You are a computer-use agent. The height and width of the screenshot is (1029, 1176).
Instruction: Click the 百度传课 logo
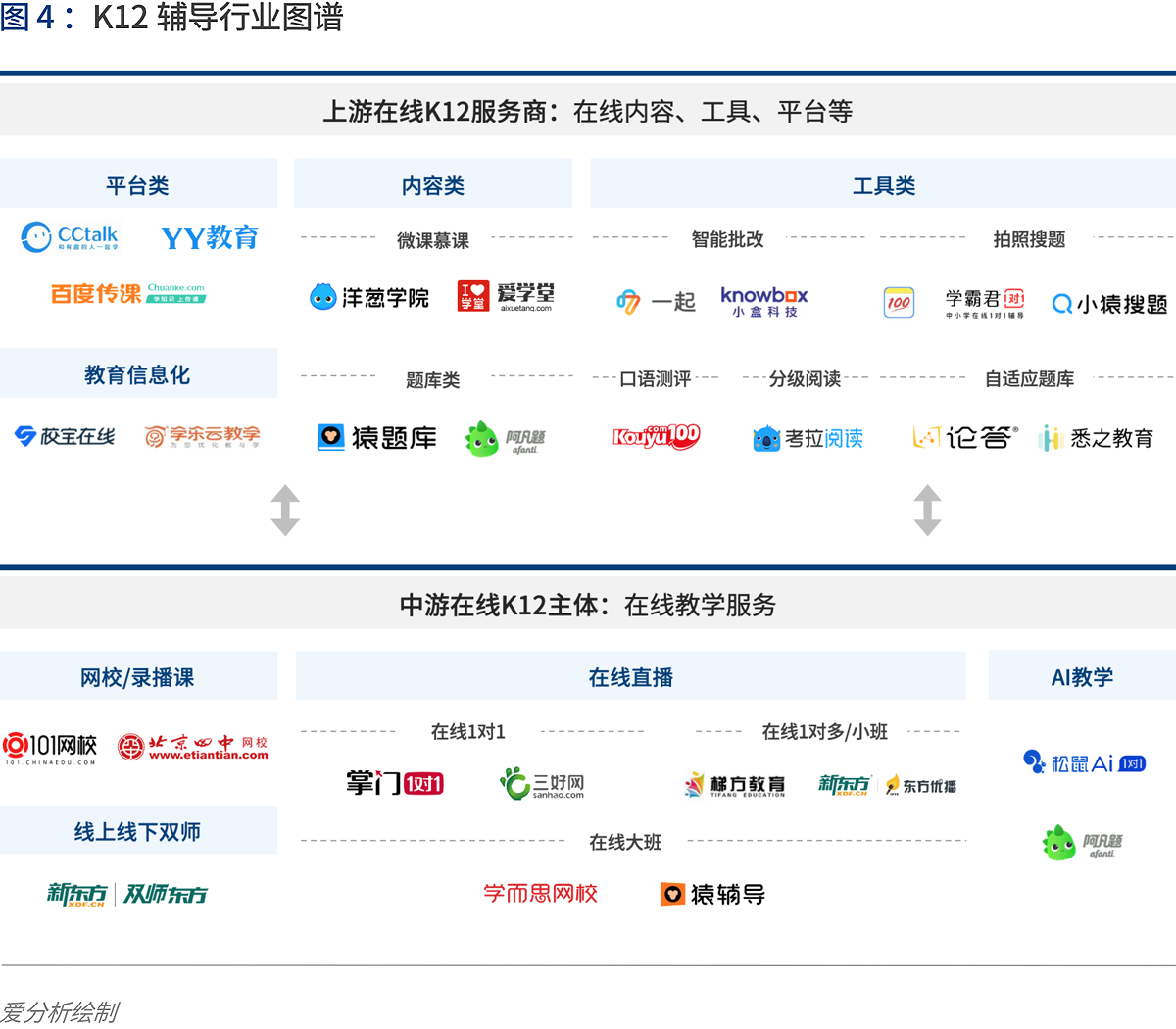tap(128, 293)
